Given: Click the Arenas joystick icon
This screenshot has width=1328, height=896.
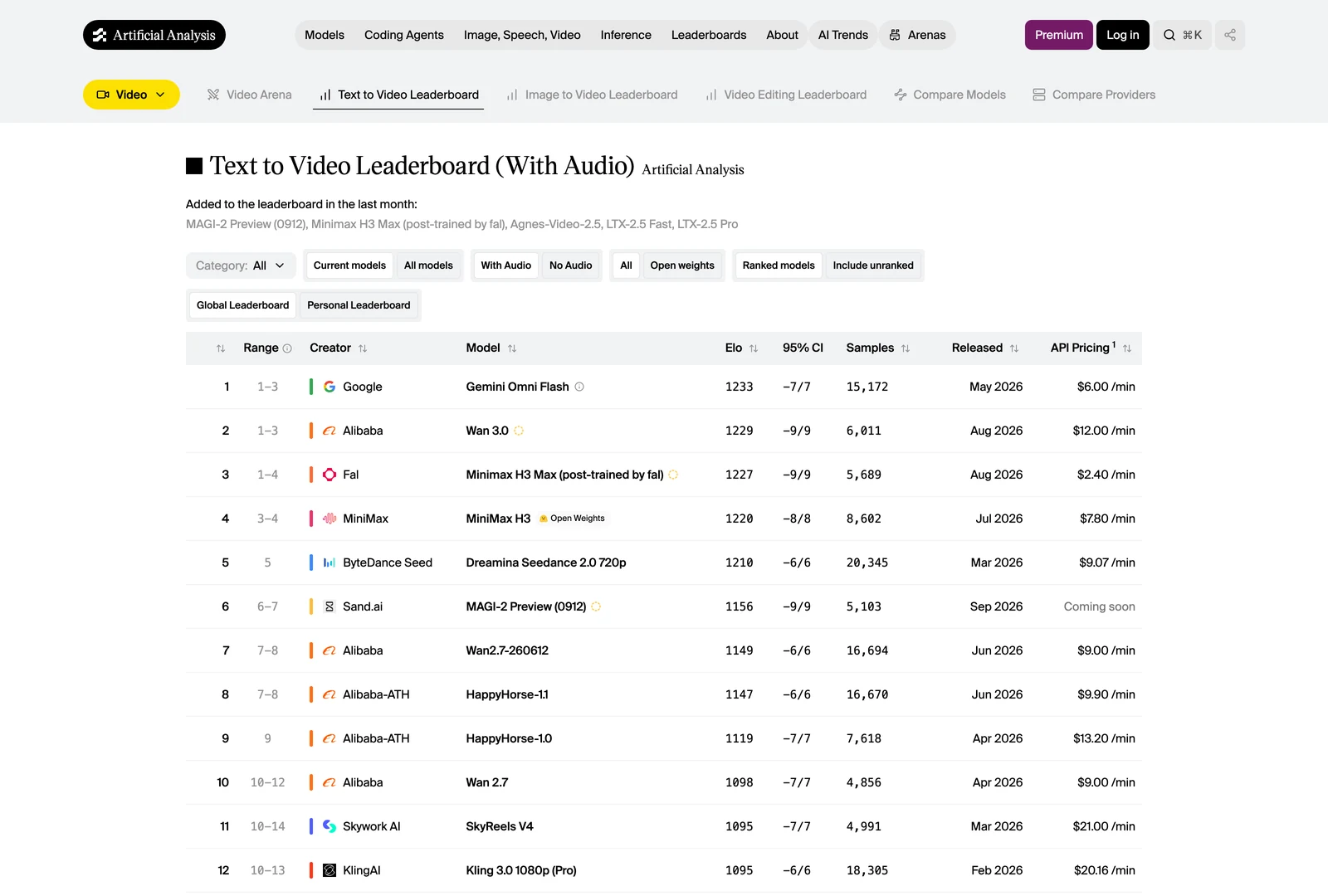Looking at the screenshot, I should click(x=895, y=35).
